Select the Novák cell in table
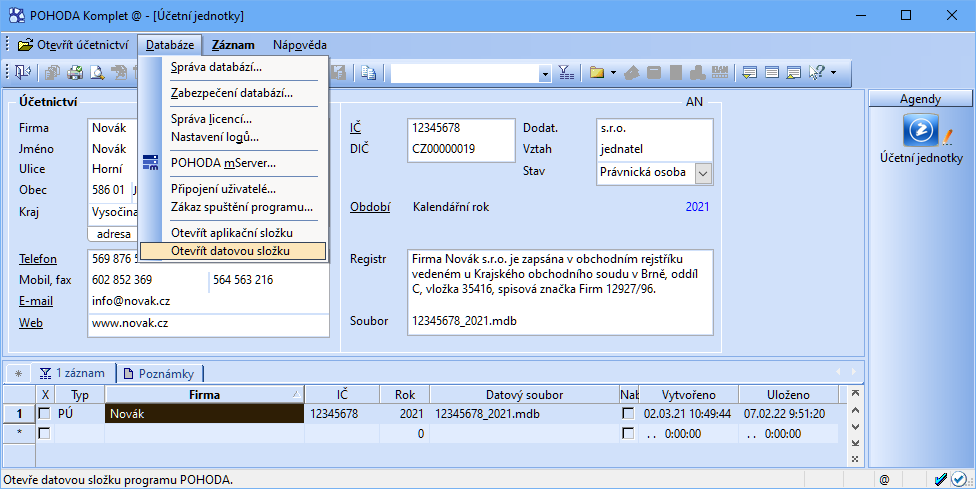This screenshot has height=489, width=976. [204, 414]
